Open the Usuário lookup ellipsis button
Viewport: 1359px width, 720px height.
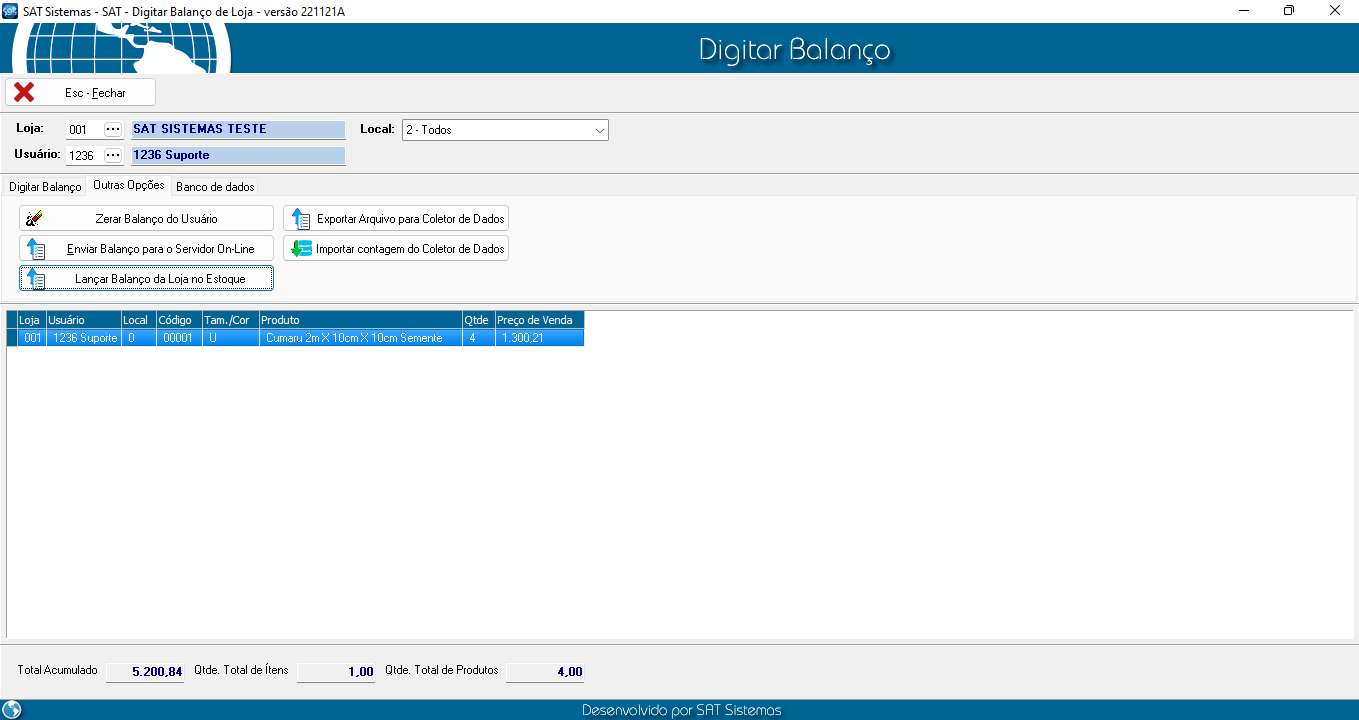[113, 156]
